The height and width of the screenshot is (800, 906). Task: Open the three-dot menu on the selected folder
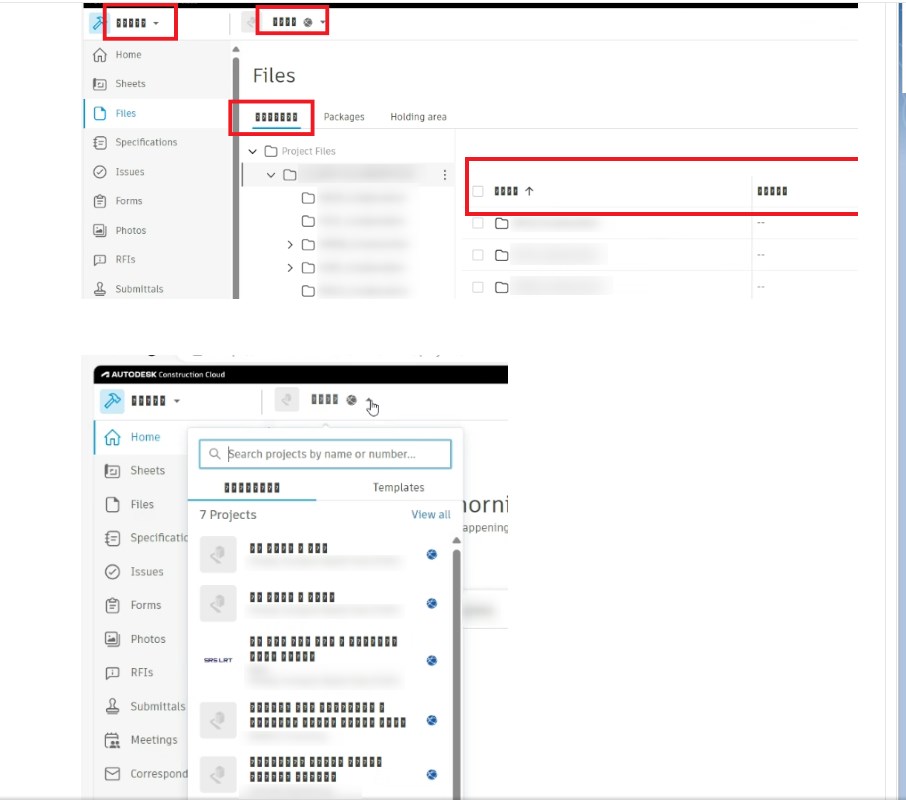[445, 174]
